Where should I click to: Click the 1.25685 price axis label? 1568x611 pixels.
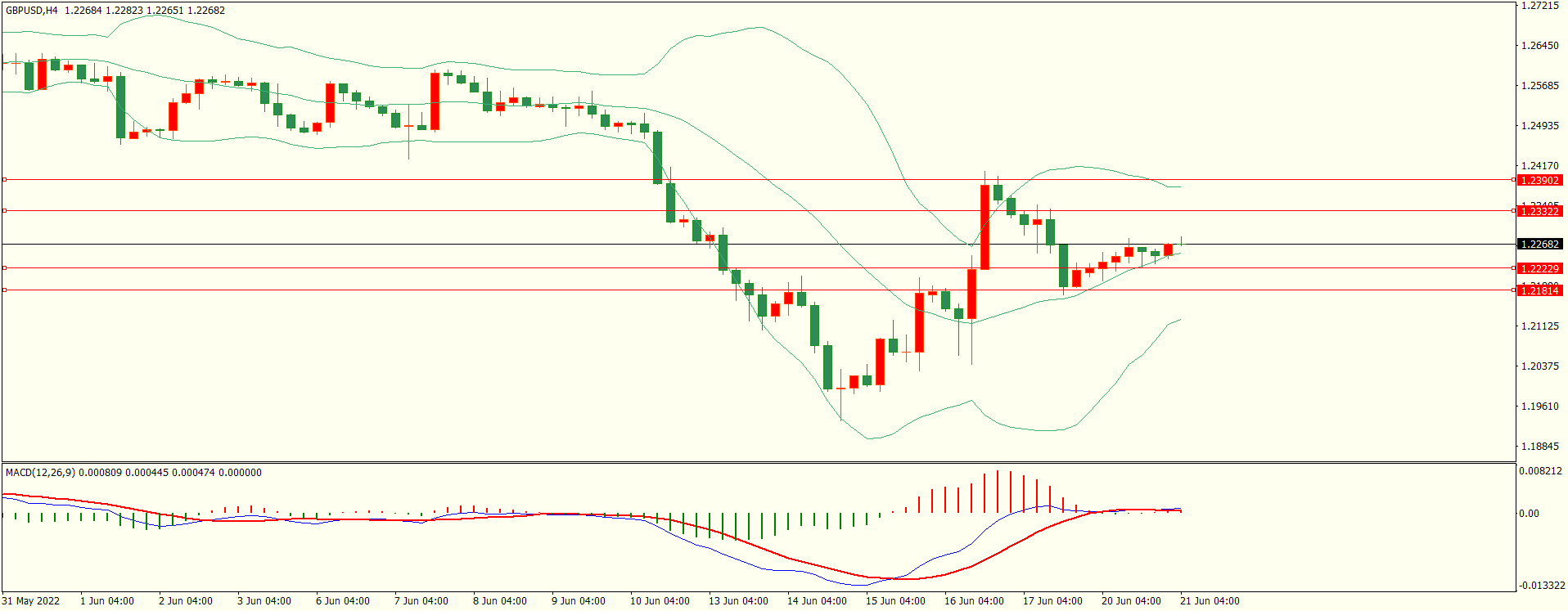click(x=1539, y=86)
